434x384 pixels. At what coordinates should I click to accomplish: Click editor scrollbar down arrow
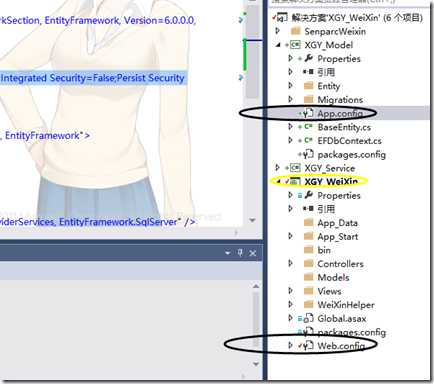tap(252, 220)
